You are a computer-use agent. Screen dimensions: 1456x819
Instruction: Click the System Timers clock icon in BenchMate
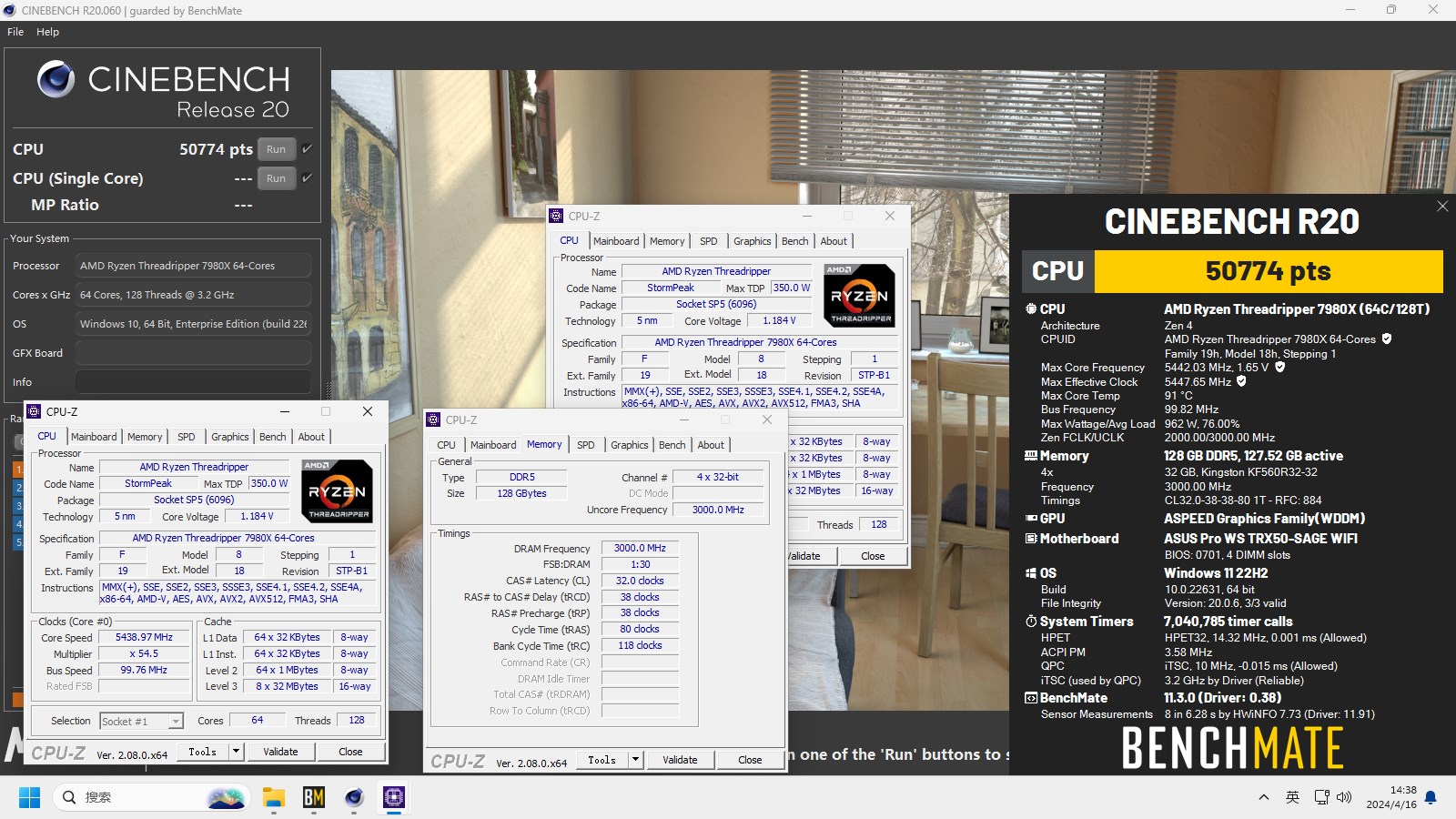1031,621
